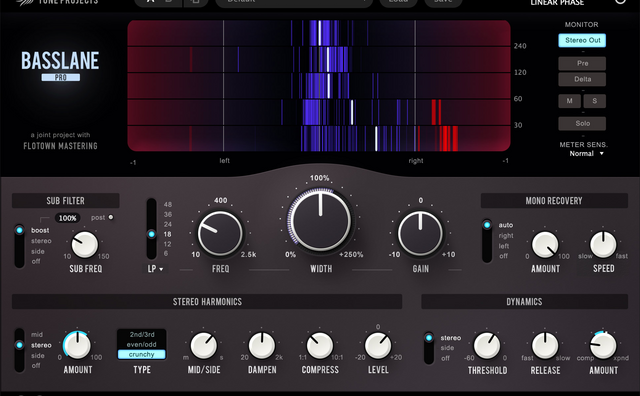Choose 24 dB filter slope

click(168, 224)
